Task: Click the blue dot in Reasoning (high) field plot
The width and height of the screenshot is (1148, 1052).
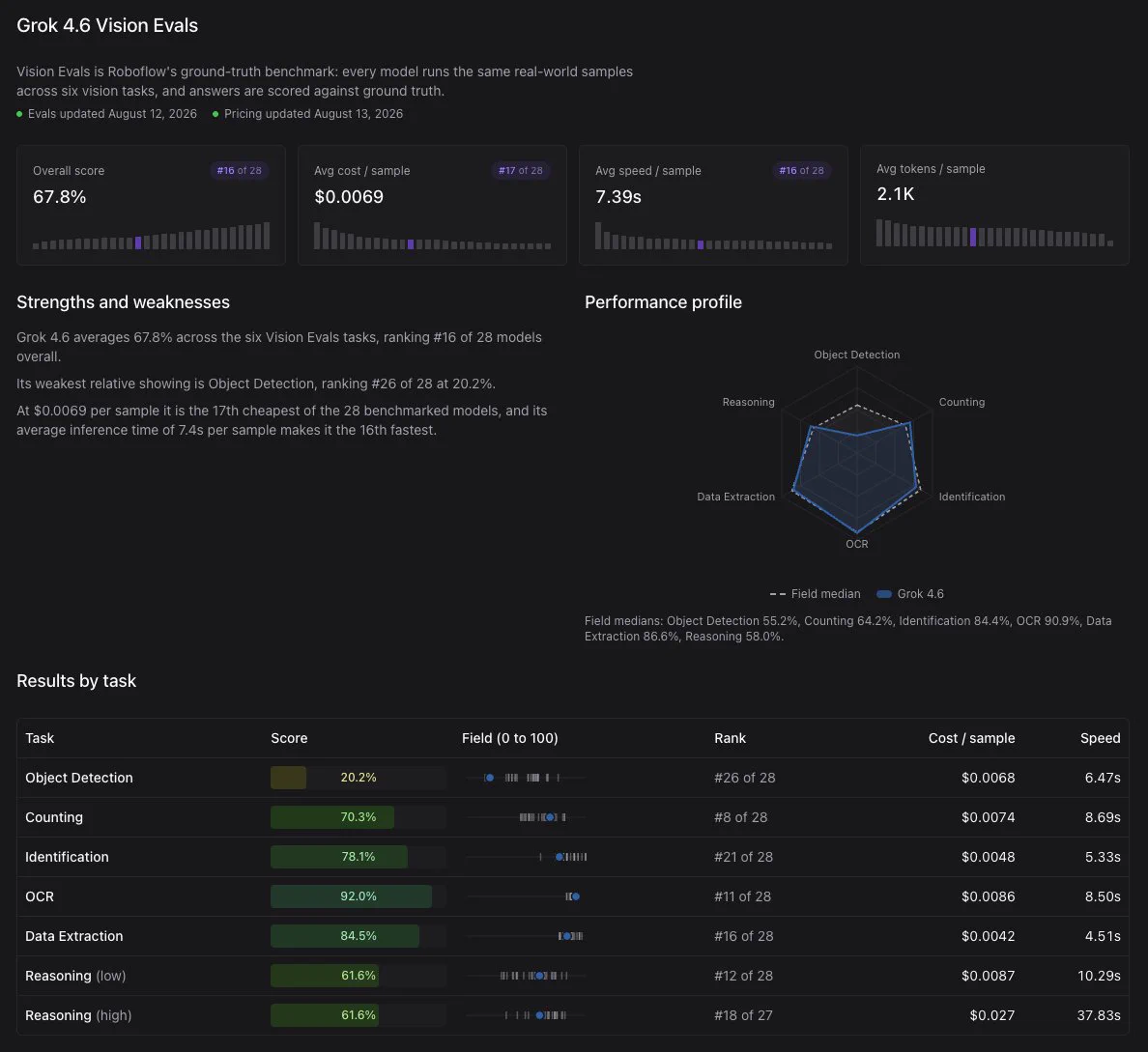Action: 539,1014
